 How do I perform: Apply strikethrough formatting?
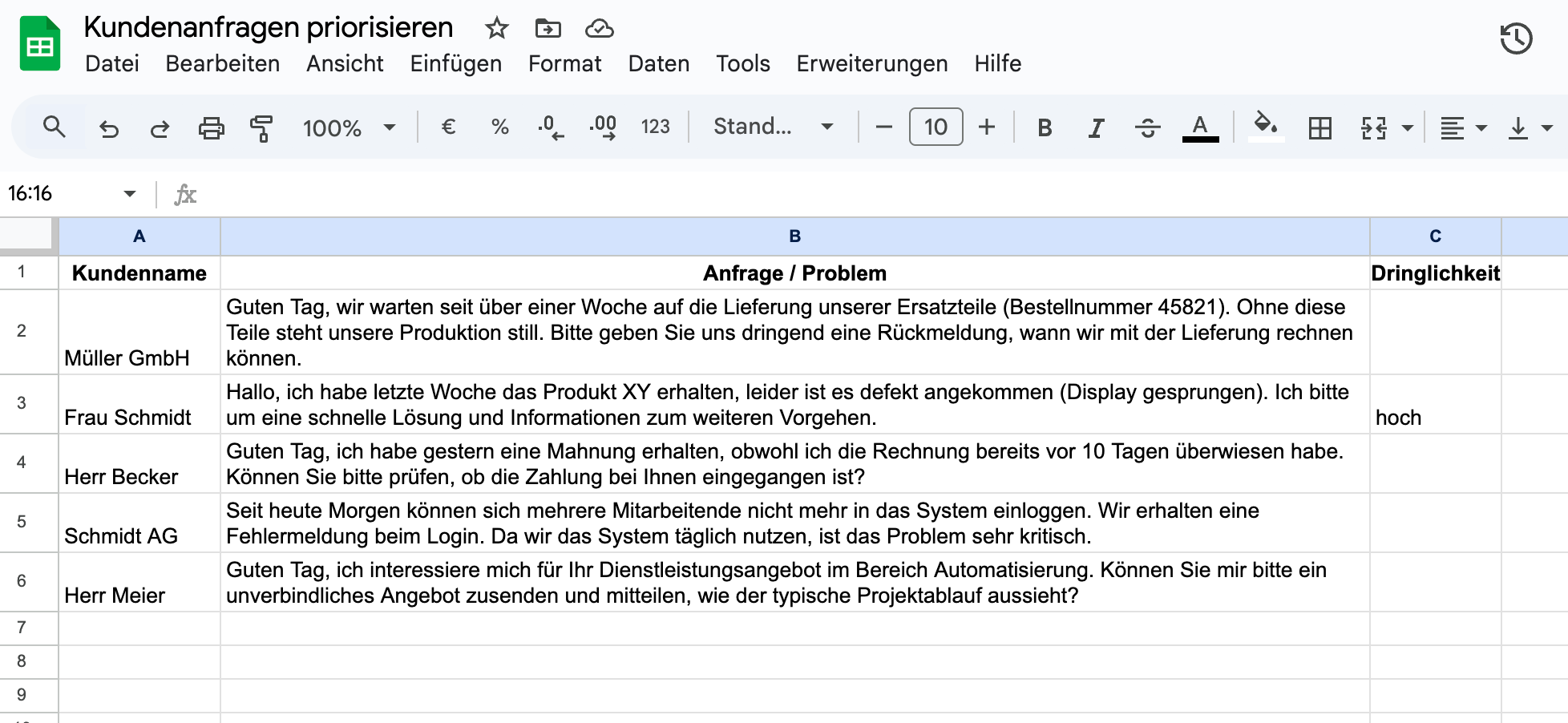[1147, 127]
